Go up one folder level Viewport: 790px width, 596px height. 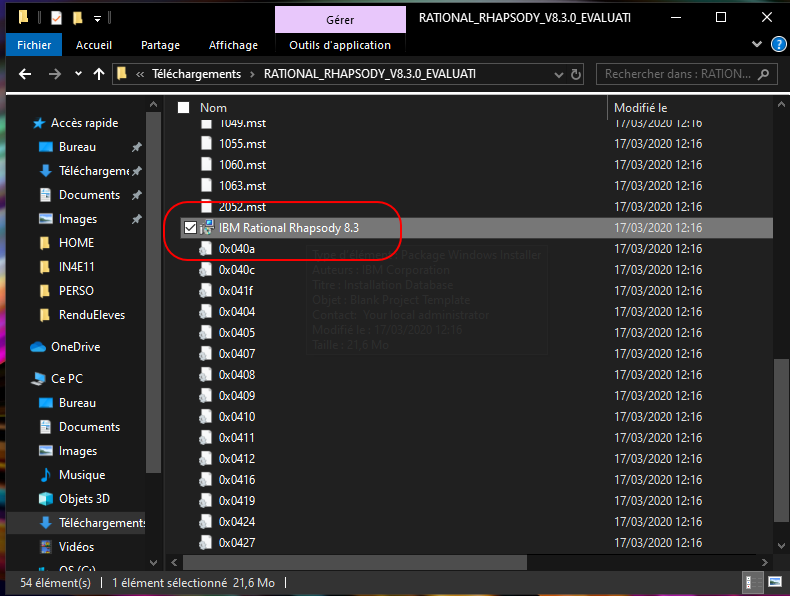[x=99, y=74]
